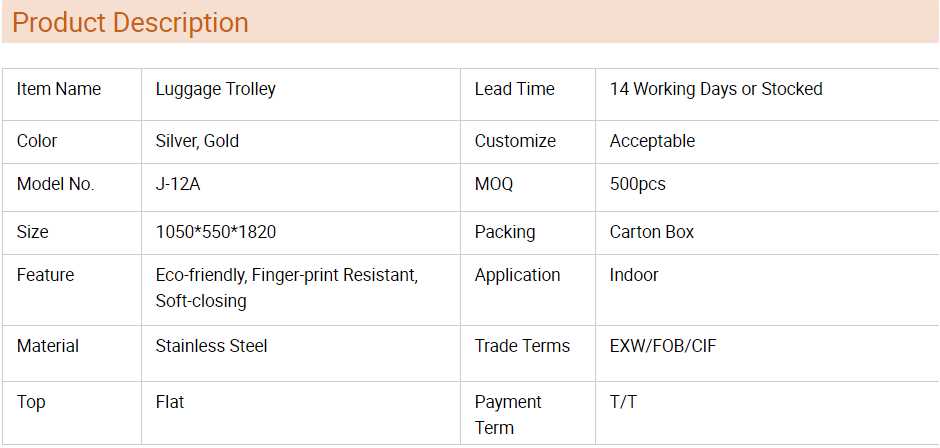Select the Luggage Trolley value cell
This screenshot has height=448, width=940.
pyautogui.click(x=216, y=89)
